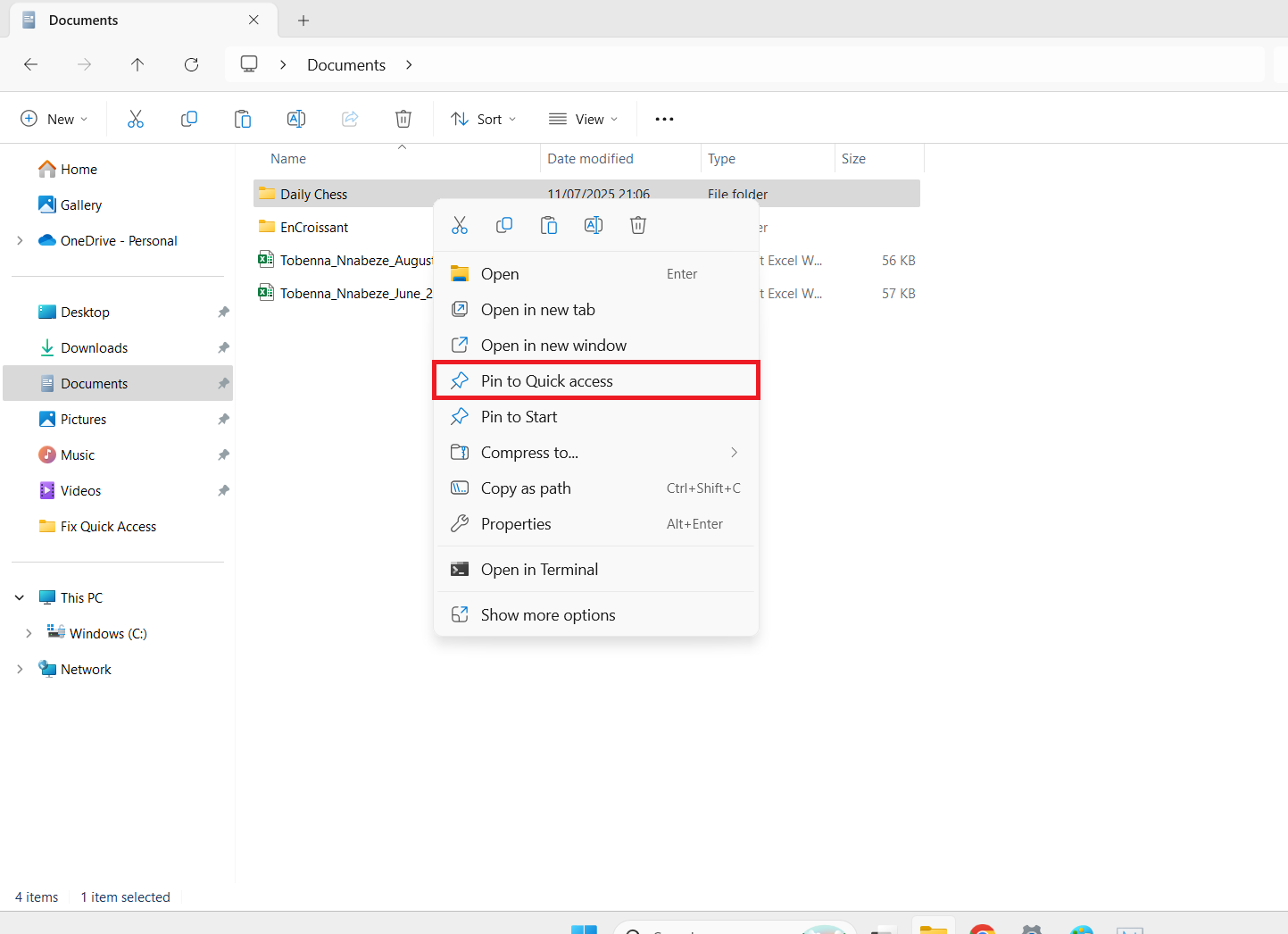Unpin Videos from the sidebar
The width and height of the screenshot is (1288, 934).
point(222,490)
